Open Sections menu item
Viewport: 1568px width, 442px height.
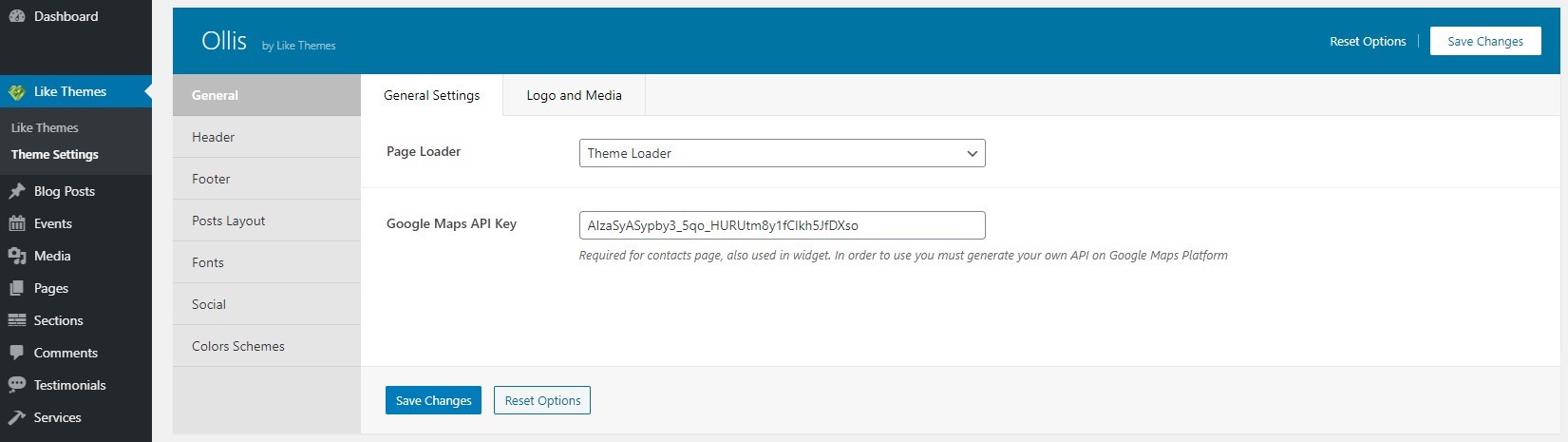pos(76,320)
